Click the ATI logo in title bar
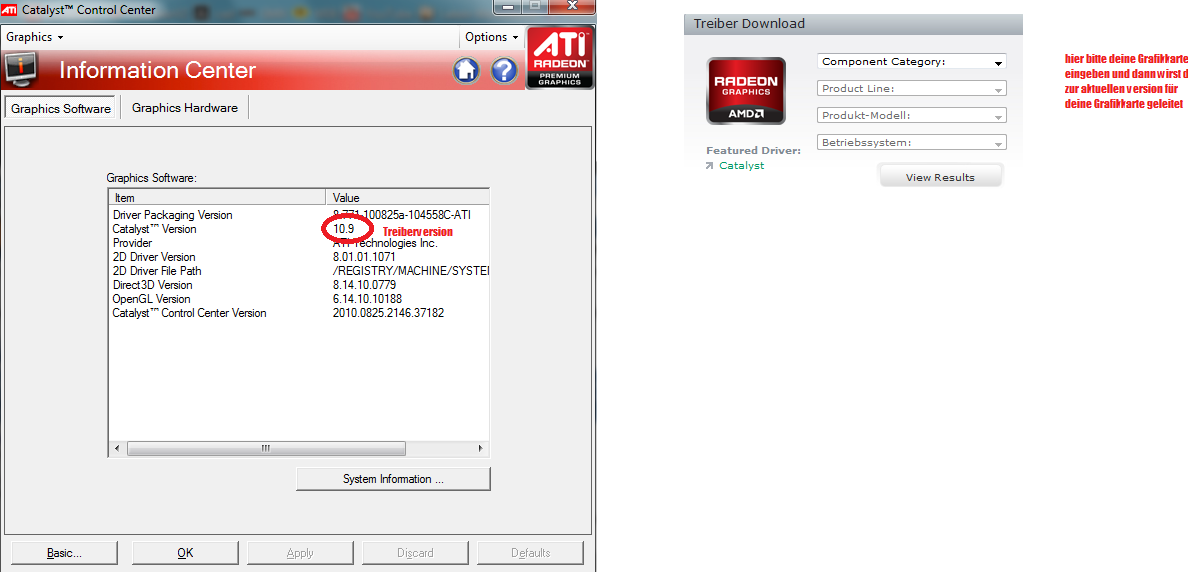The width and height of the screenshot is (1188, 572). (x=10, y=10)
